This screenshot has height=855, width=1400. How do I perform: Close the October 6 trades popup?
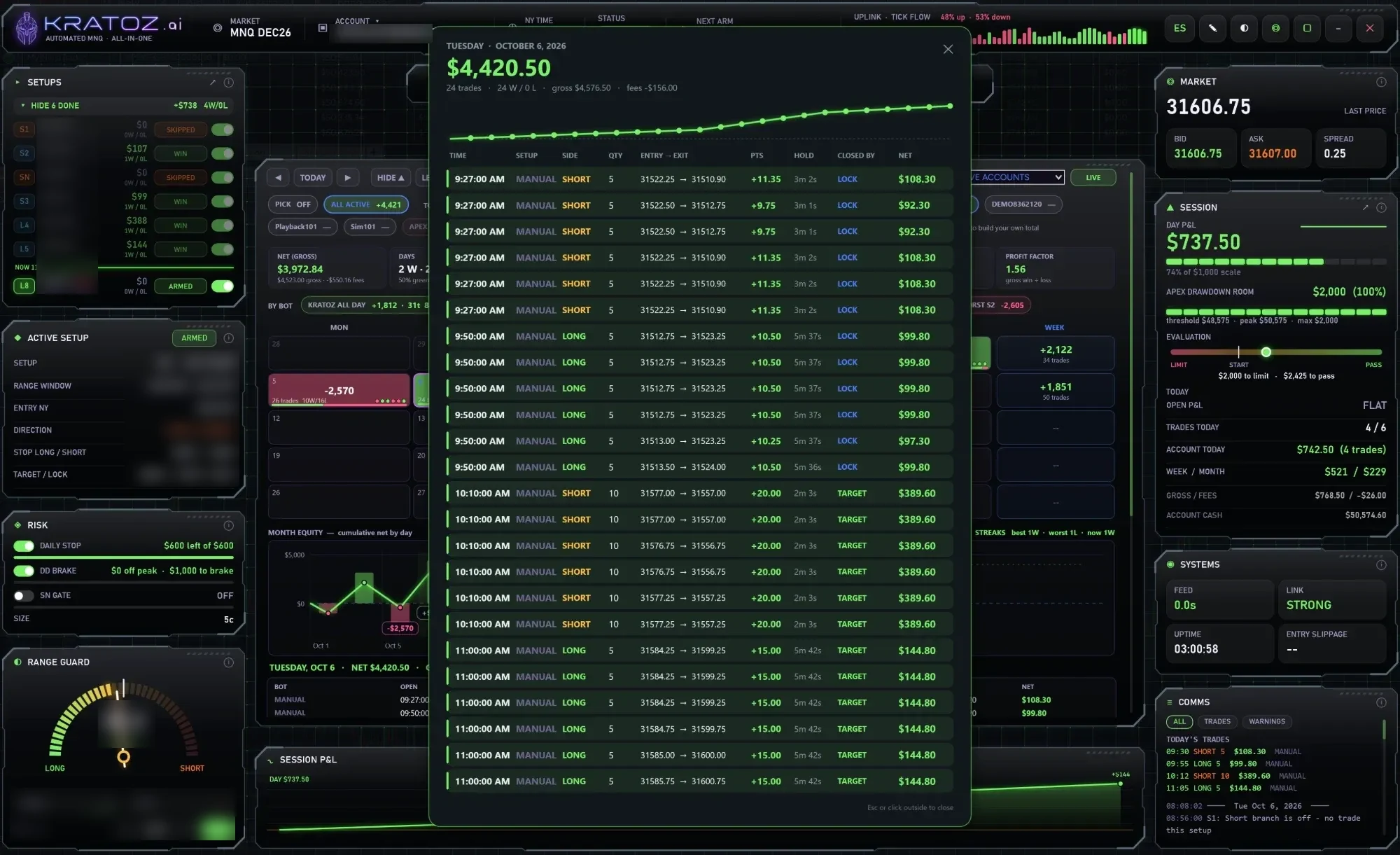pos(948,49)
